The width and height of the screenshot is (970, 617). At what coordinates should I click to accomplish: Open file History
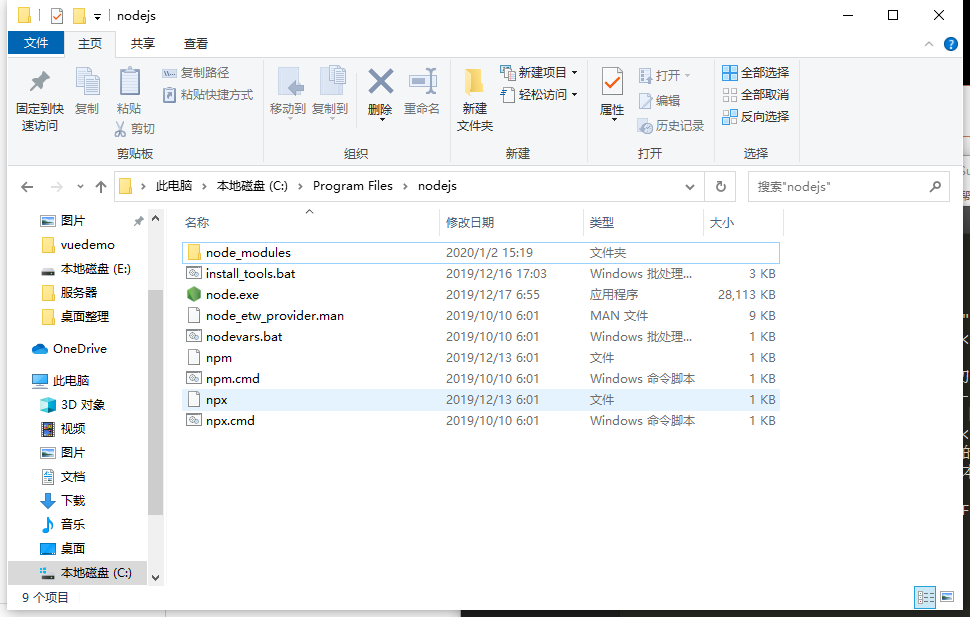(671, 126)
